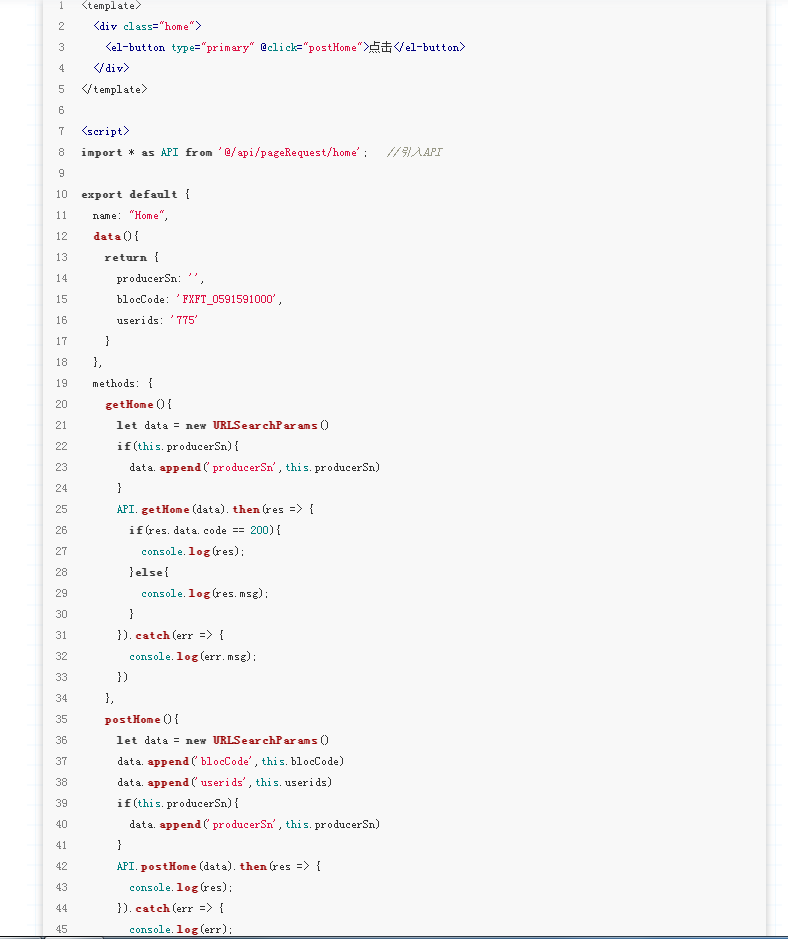Click the userids value '775'
Screen dimensions: 788x939
pyautogui.click(x=186, y=320)
